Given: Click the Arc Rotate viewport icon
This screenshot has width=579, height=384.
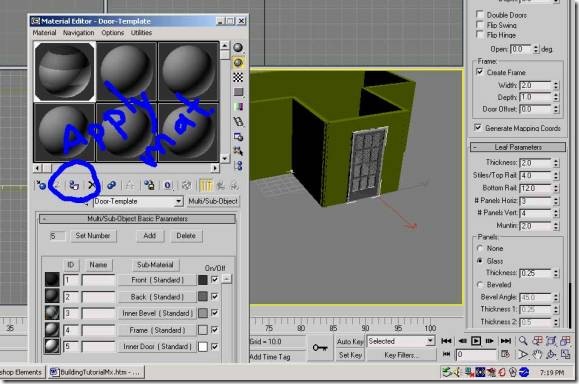Looking at the screenshot, I should click(551, 354).
